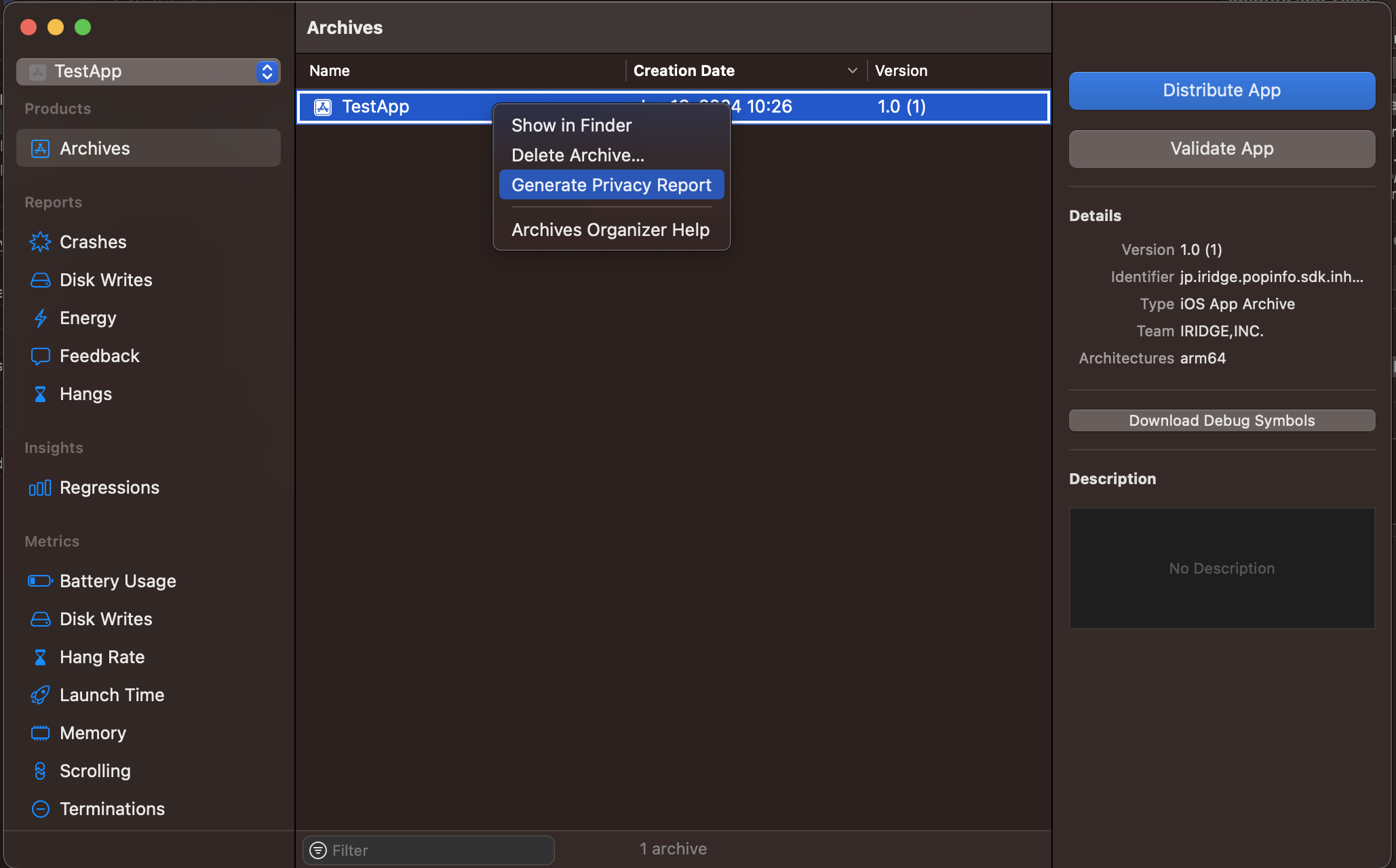1396x868 pixels.
Task: Click the Hangs hourglass icon
Action: (x=40, y=394)
